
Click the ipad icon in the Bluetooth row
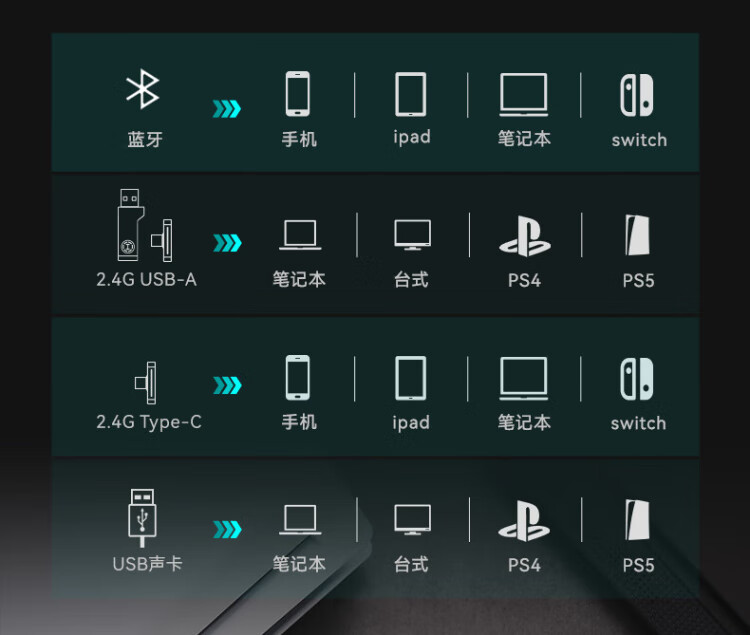(x=411, y=94)
